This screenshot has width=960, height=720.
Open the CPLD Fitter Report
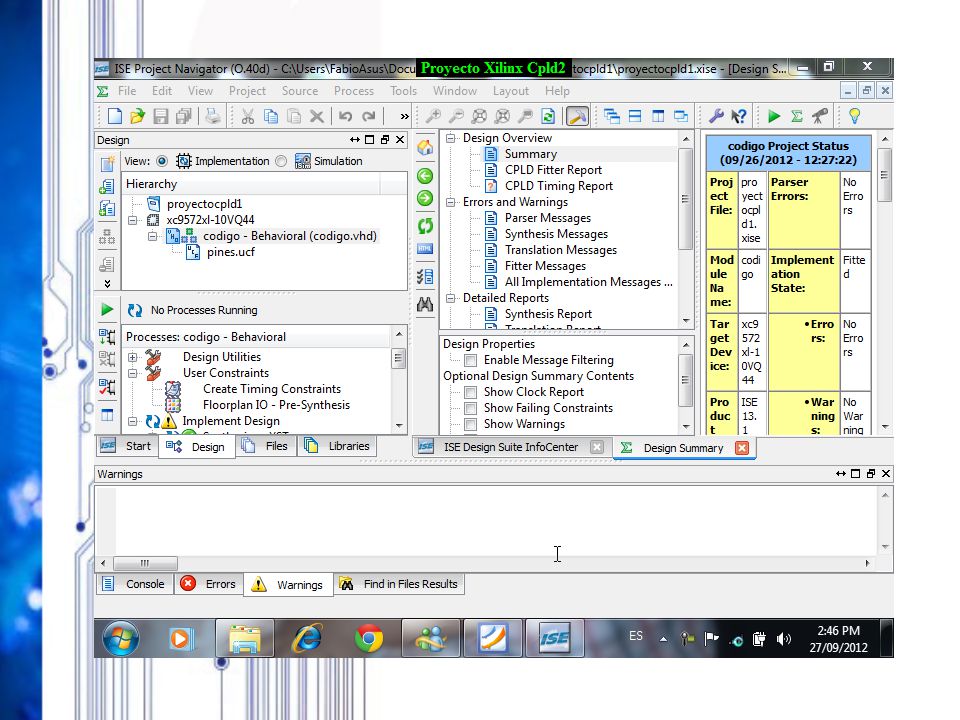553,170
